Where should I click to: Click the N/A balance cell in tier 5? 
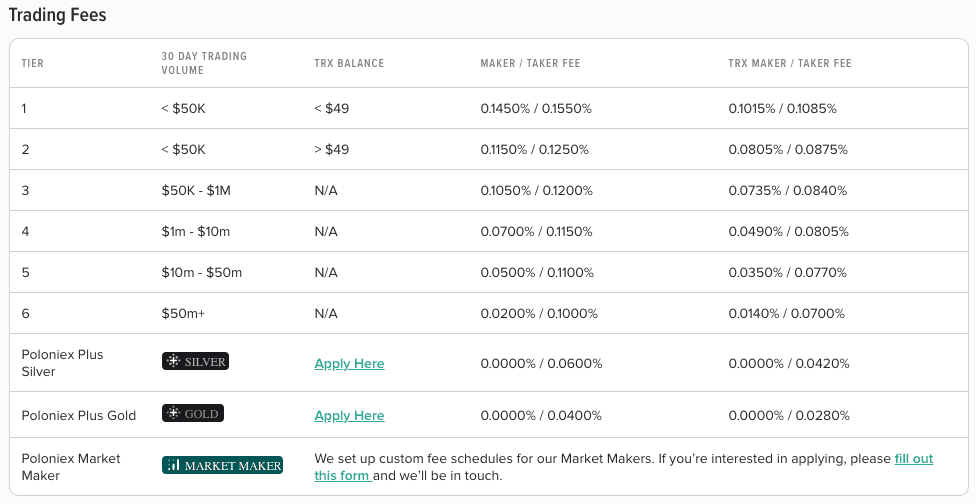tap(326, 273)
